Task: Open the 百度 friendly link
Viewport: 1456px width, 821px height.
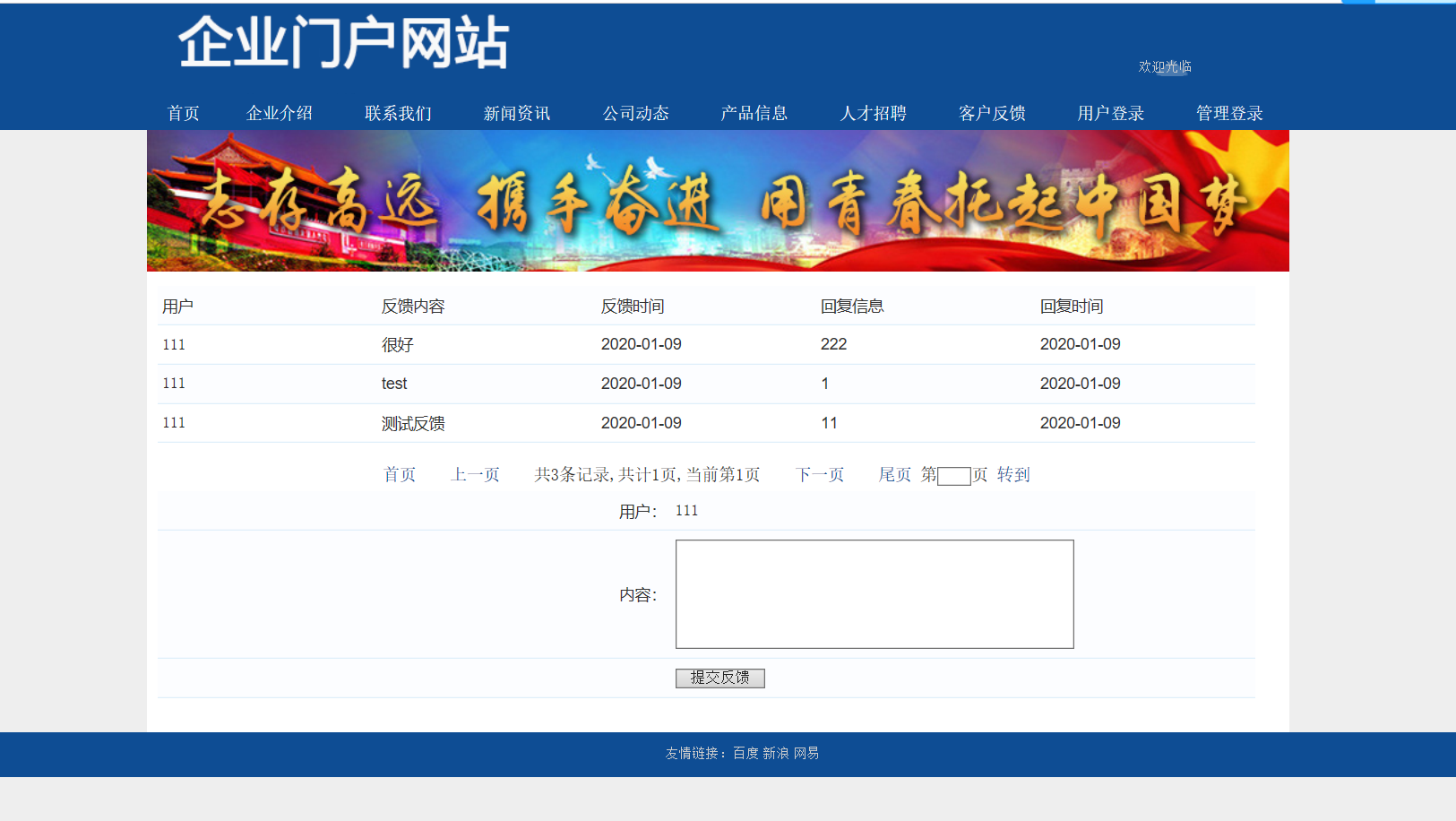Action: 745,753
